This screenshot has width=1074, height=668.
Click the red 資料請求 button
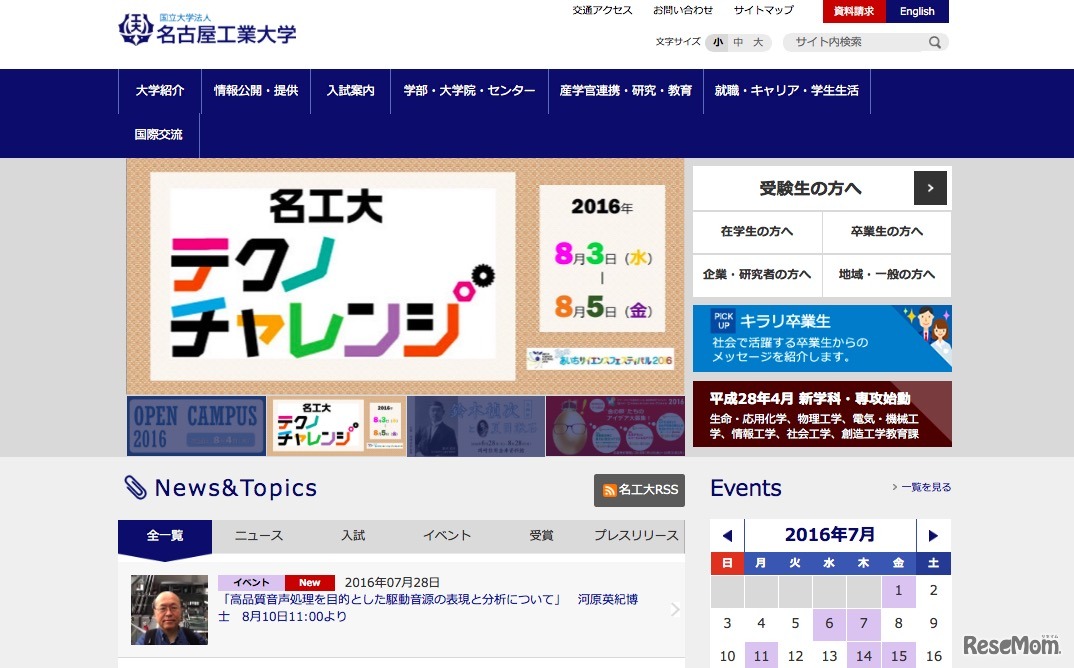pos(853,11)
